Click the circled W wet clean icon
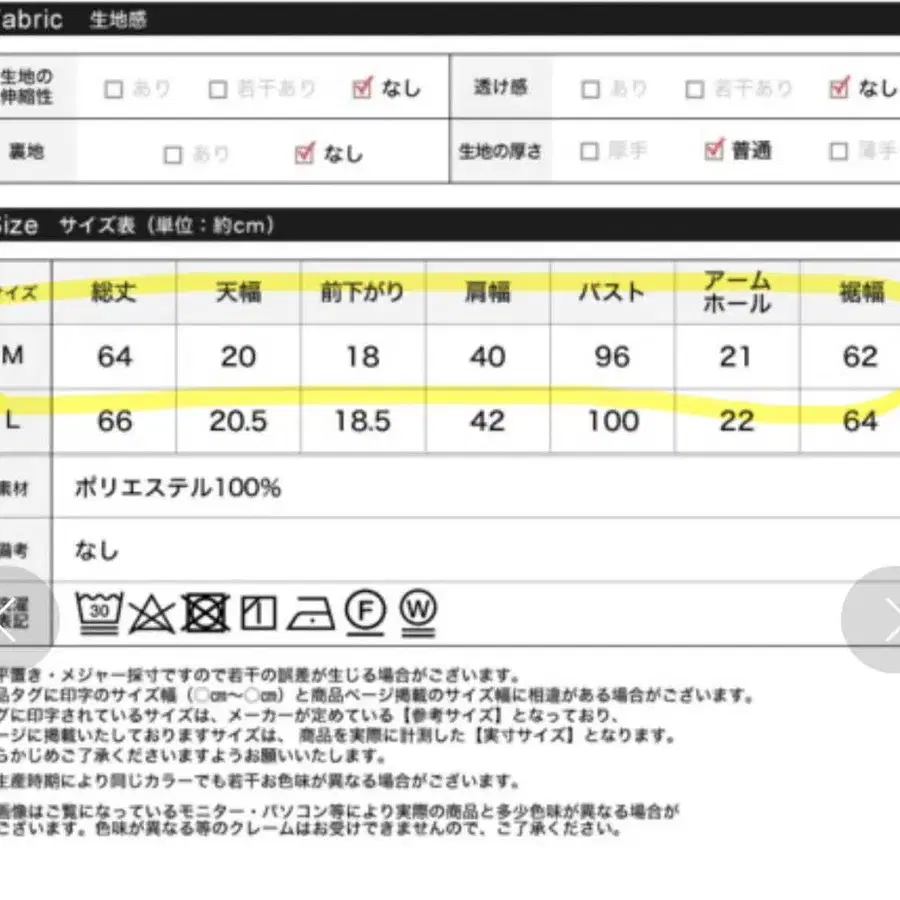900x900 pixels. click(418, 611)
